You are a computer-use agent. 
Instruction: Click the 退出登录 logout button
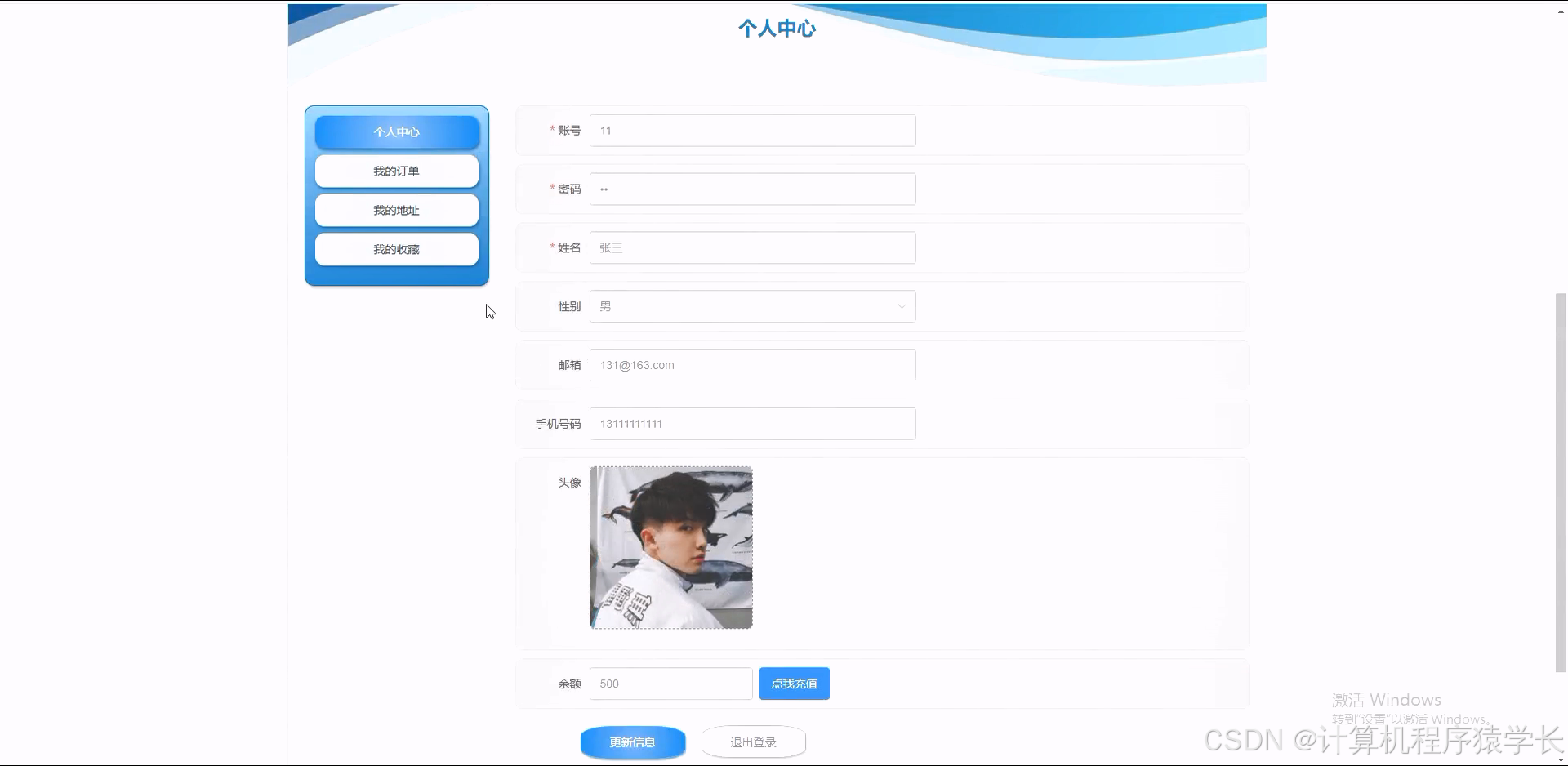pyautogui.click(x=752, y=742)
